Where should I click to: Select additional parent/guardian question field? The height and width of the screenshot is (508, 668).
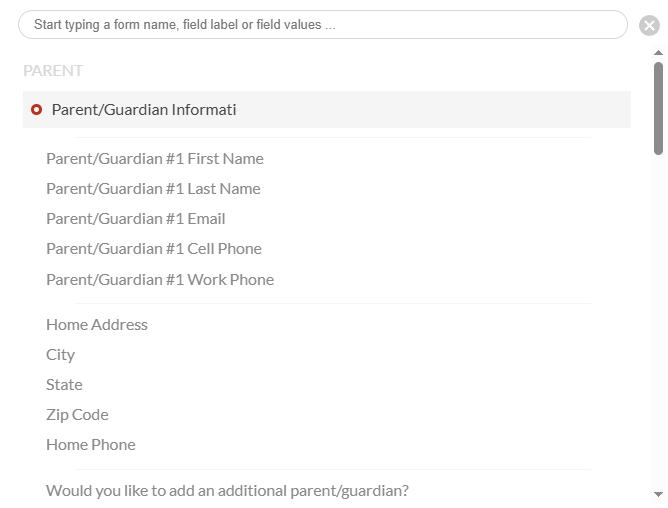(x=227, y=491)
